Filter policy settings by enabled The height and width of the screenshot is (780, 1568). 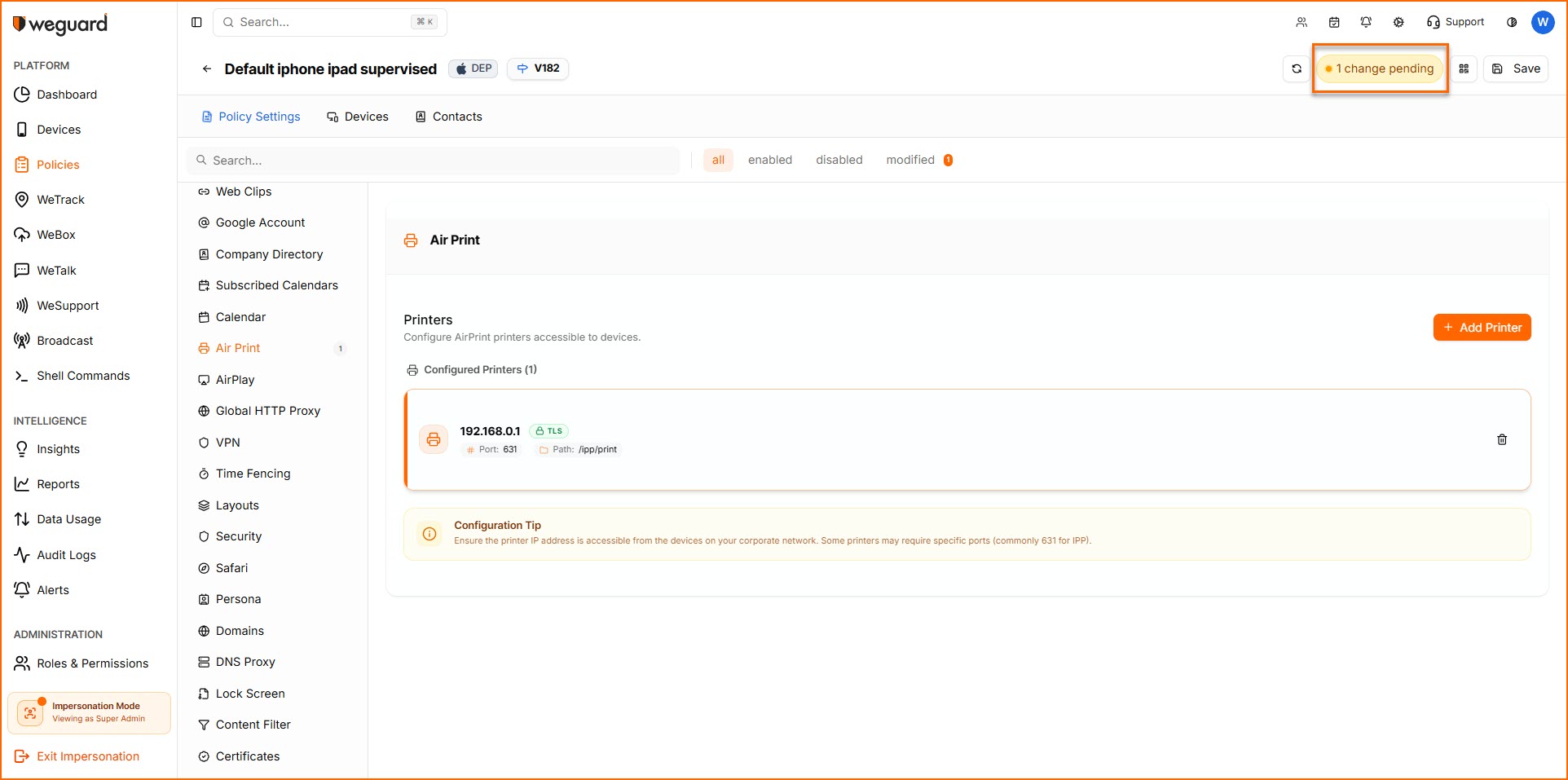click(x=769, y=161)
